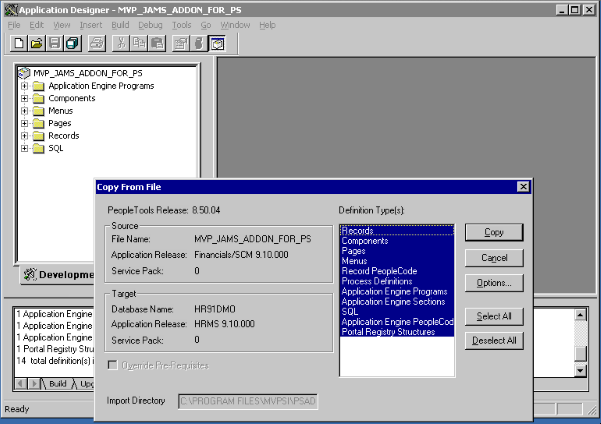Click the MVP_JAMS_ADDON_FOR_PS project root icon

coord(25,73)
